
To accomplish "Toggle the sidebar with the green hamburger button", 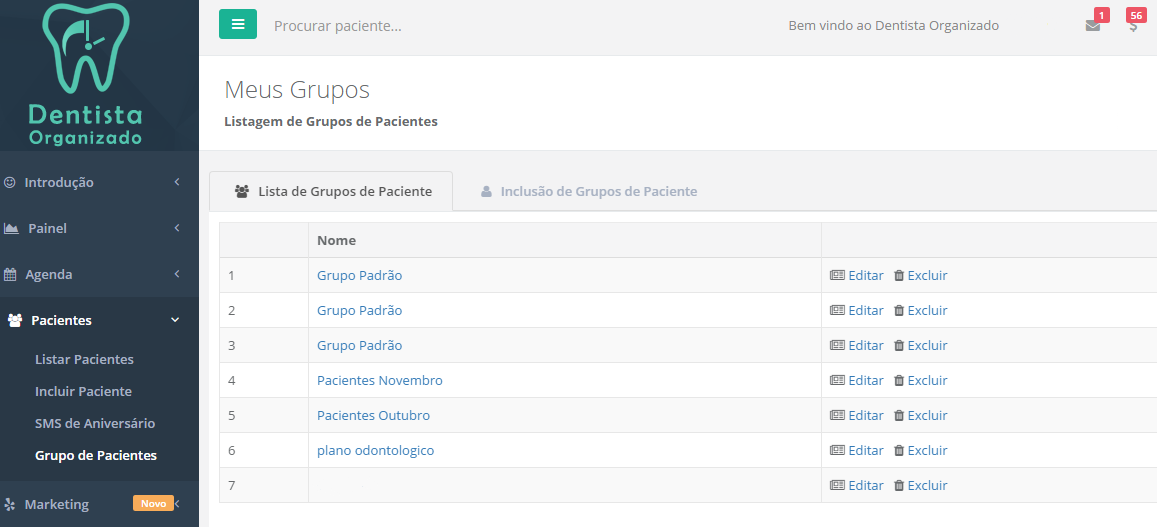I will coord(238,24).
